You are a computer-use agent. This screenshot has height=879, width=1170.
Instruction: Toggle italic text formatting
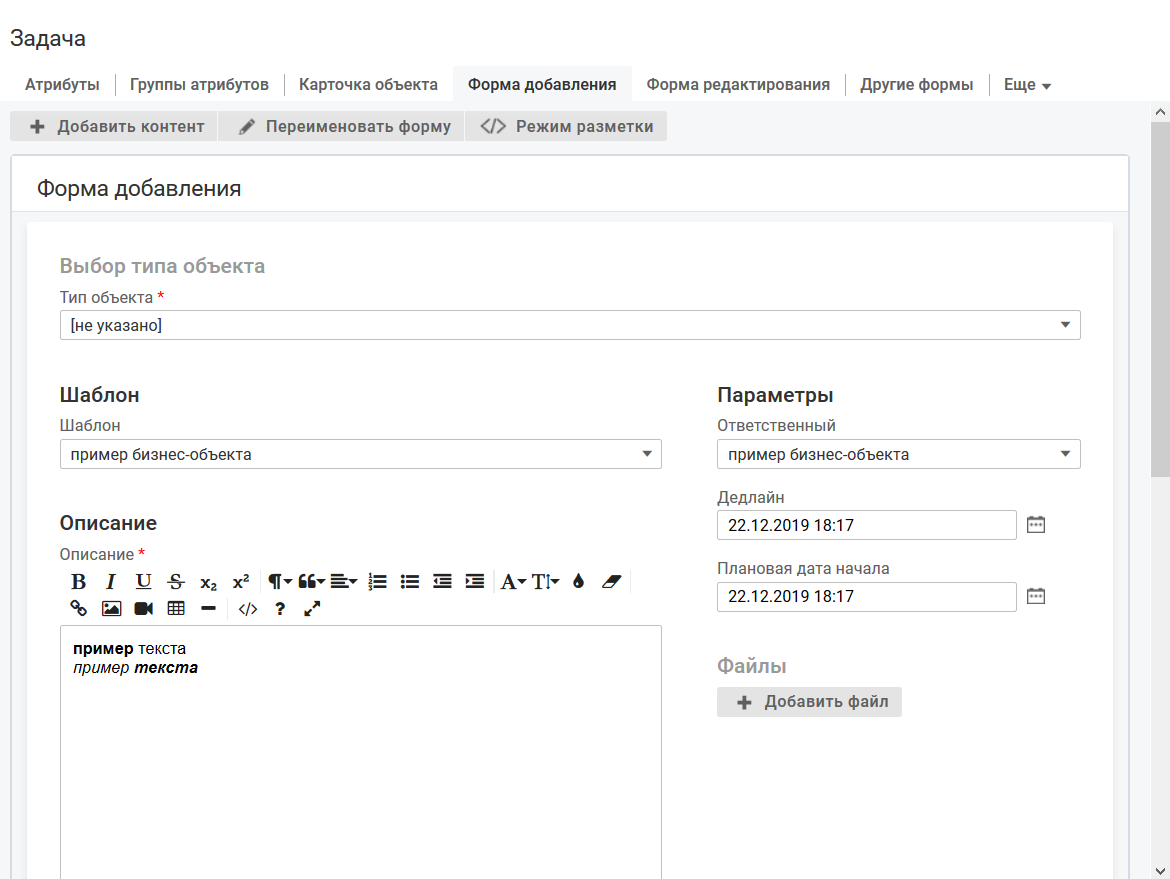[x=111, y=582]
